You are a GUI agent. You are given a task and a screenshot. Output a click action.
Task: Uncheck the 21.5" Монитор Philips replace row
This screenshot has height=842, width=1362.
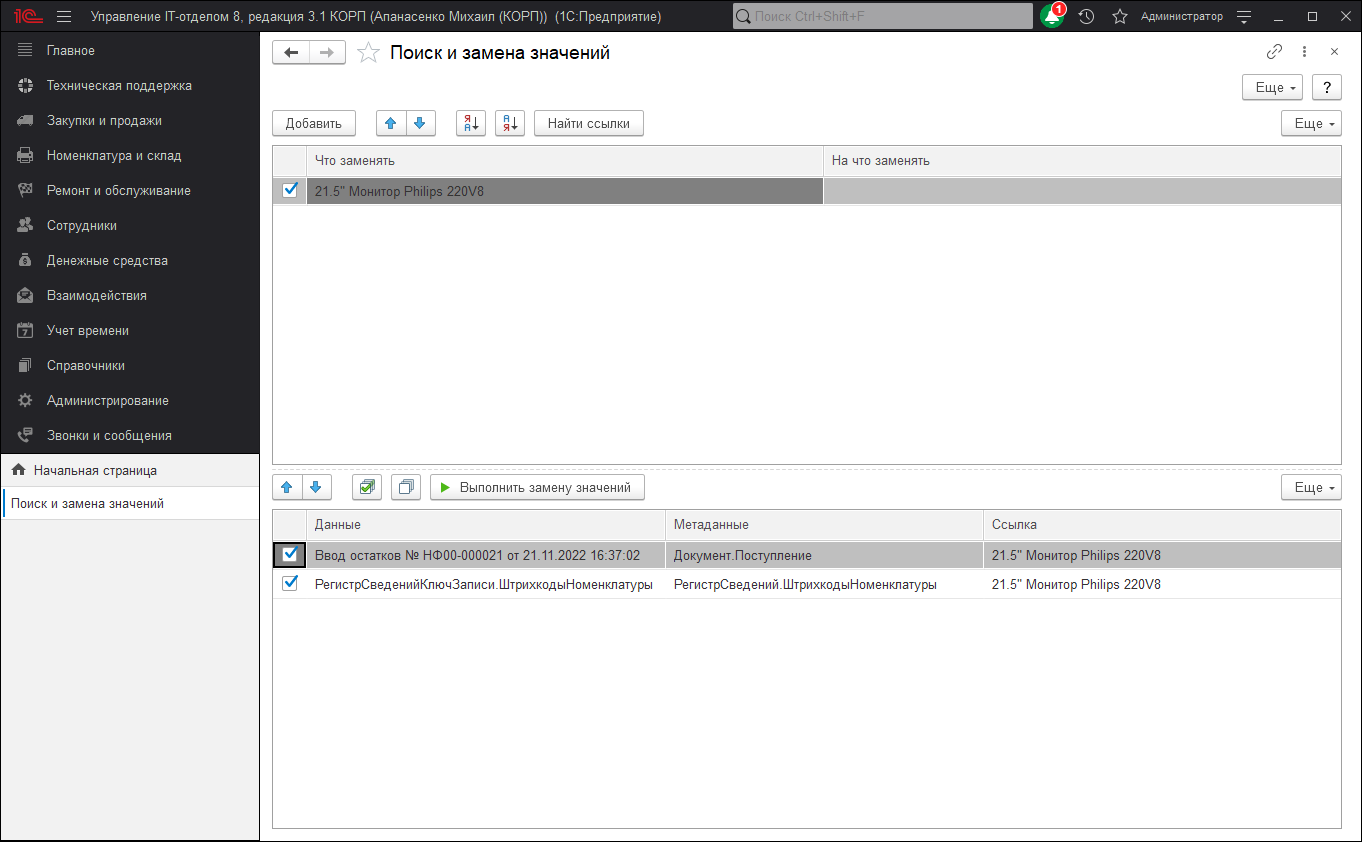[x=290, y=190]
